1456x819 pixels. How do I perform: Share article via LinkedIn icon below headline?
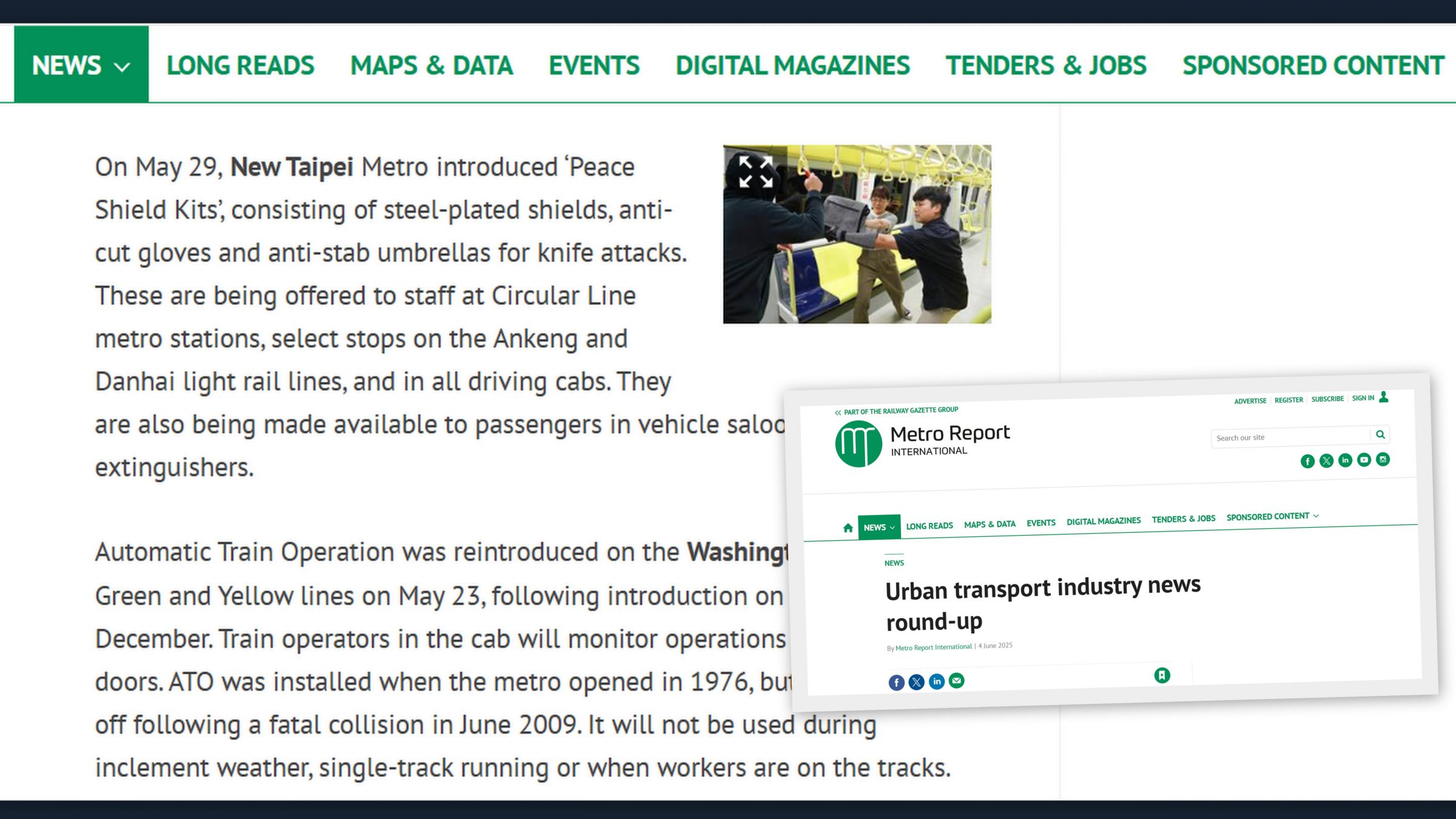(937, 681)
